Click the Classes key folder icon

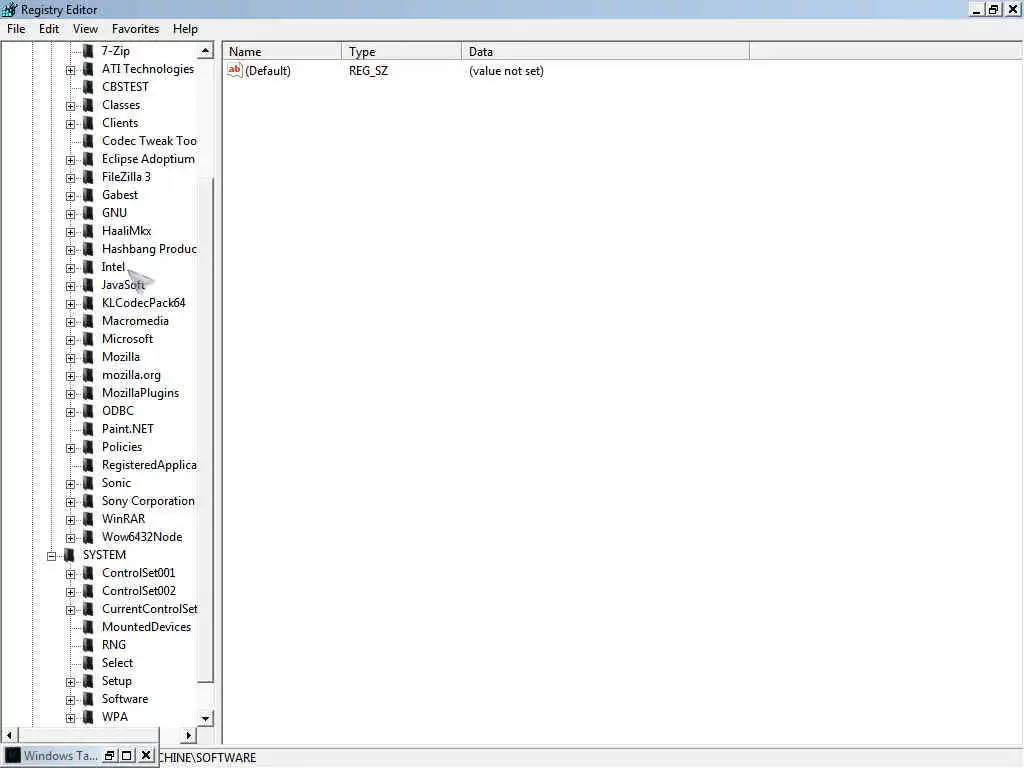(x=88, y=105)
